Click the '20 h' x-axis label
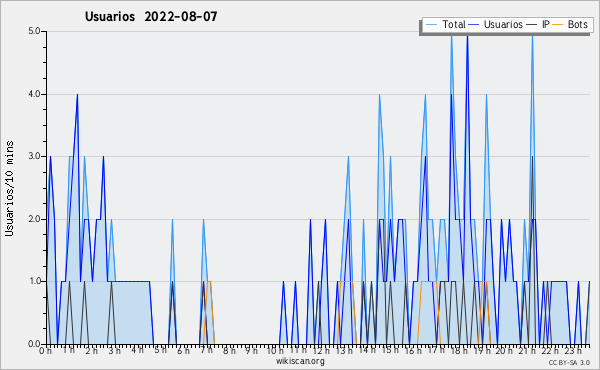 point(504,351)
